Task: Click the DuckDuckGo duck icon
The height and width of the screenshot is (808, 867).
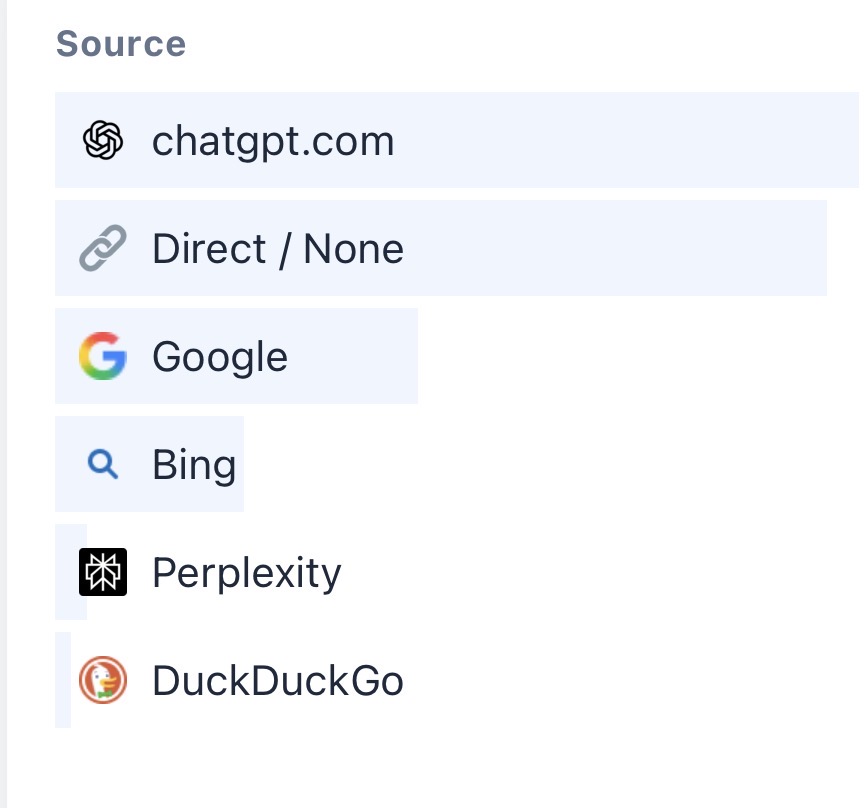Action: (103, 680)
